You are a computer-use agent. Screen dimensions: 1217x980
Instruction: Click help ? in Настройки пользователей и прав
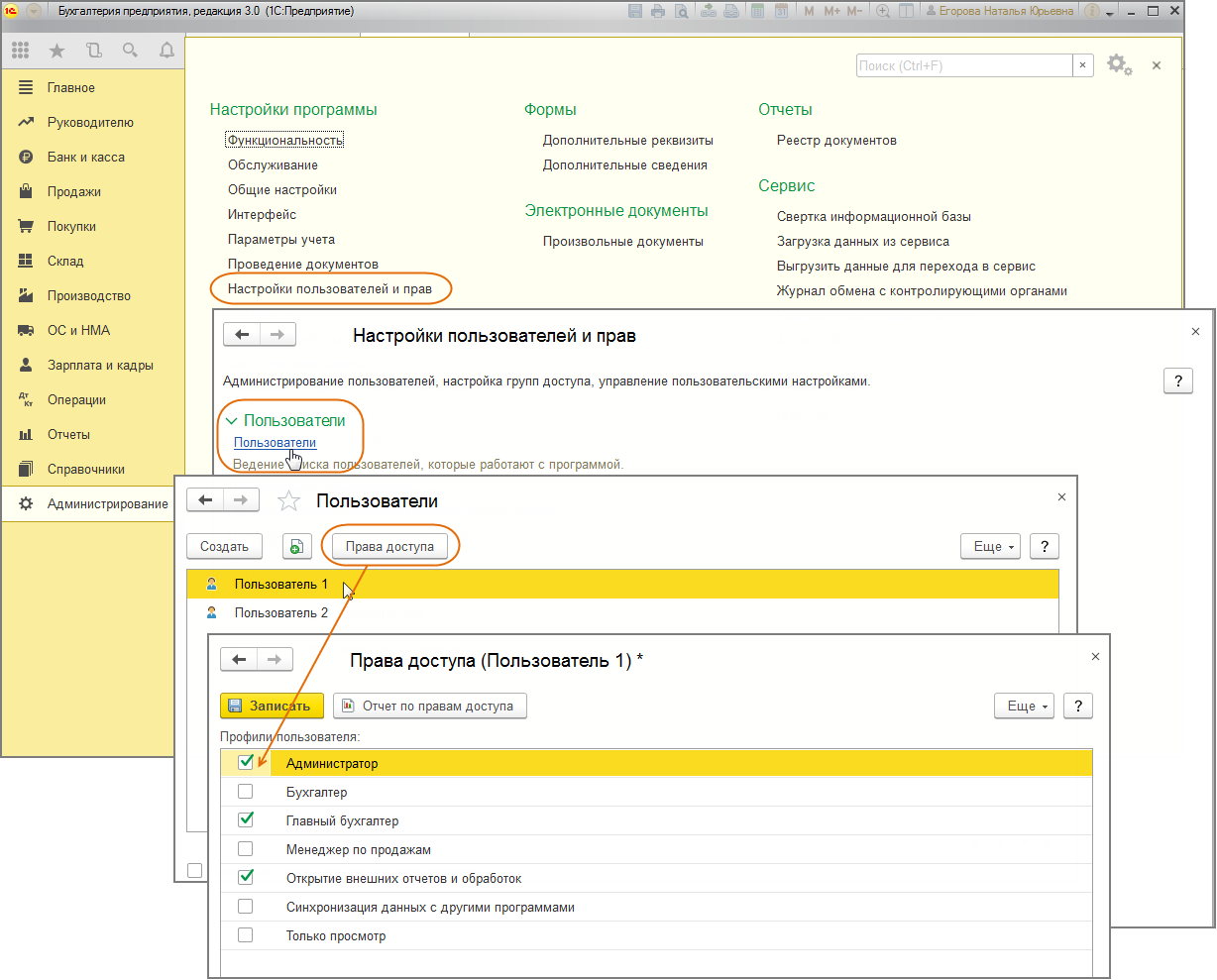[x=1177, y=381]
